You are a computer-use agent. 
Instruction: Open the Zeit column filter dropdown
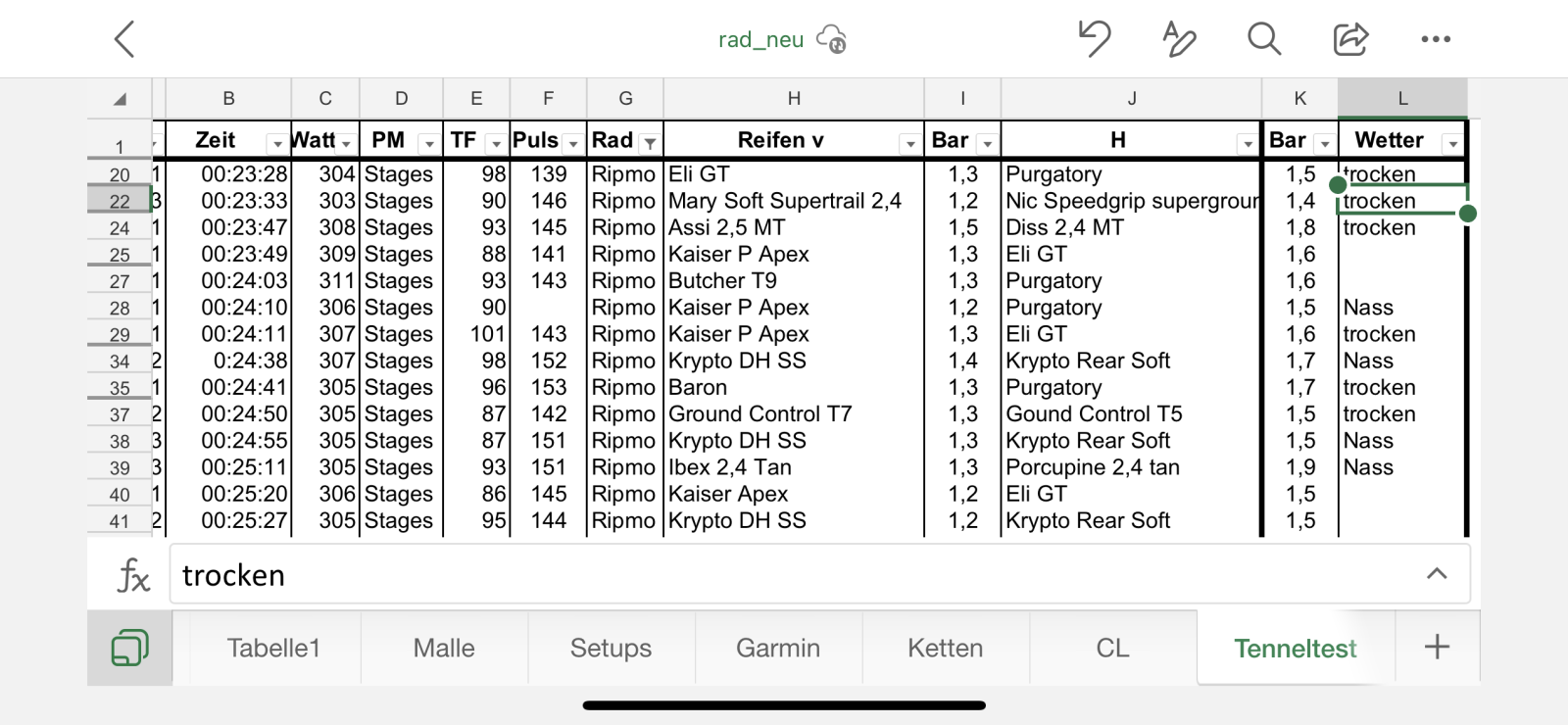277,144
